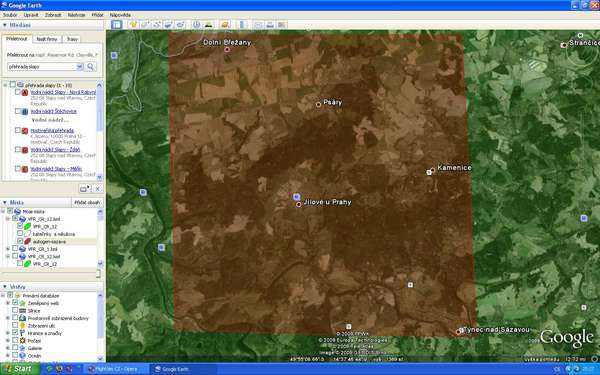Click the Přidat obsah button
600x375 pixels.
click(x=87, y=202)
